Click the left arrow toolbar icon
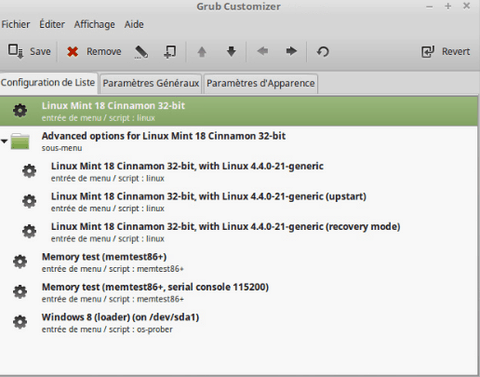Viewport: 480px width, 377px height. click(263, 51)
